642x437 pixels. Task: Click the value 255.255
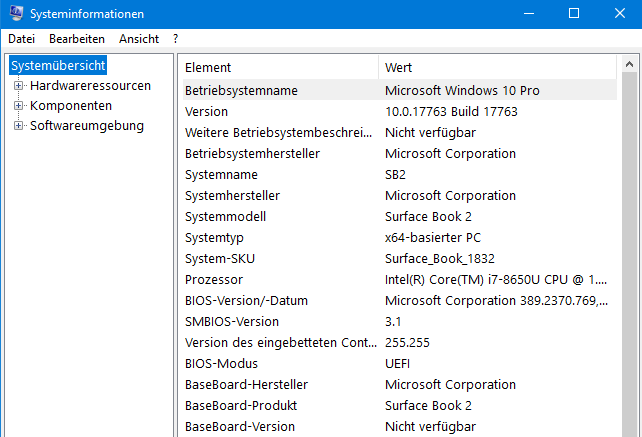click(407, 342)
